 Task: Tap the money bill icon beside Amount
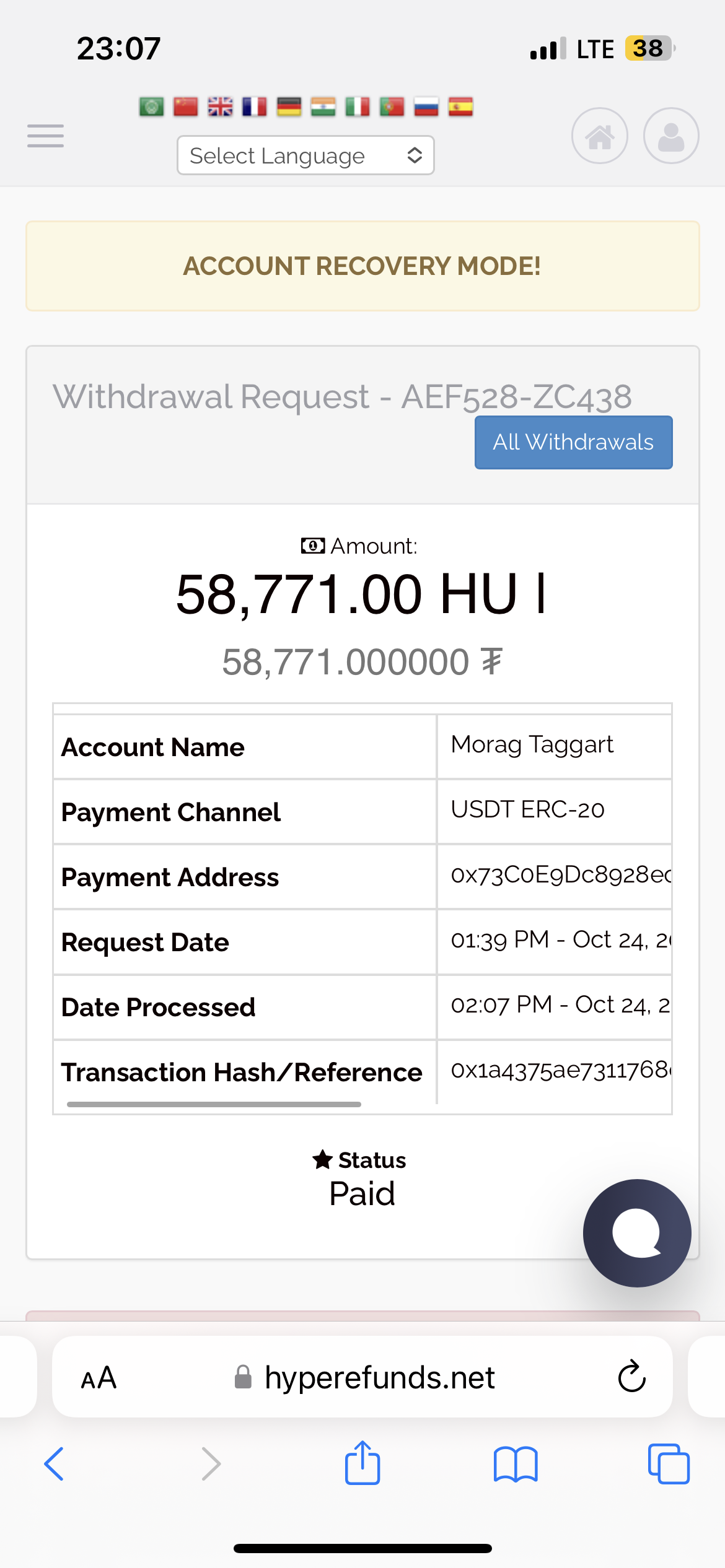coord(313,546)
